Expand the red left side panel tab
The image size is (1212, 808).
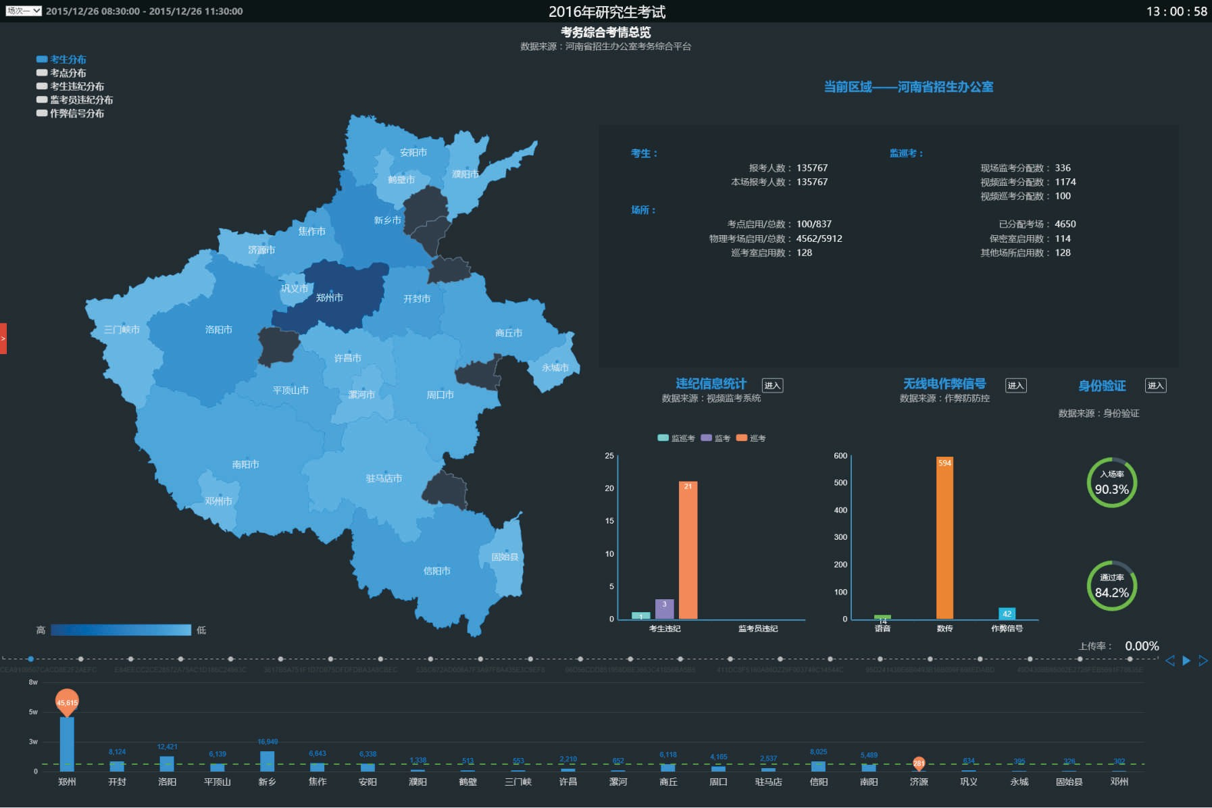click(3, 338)
